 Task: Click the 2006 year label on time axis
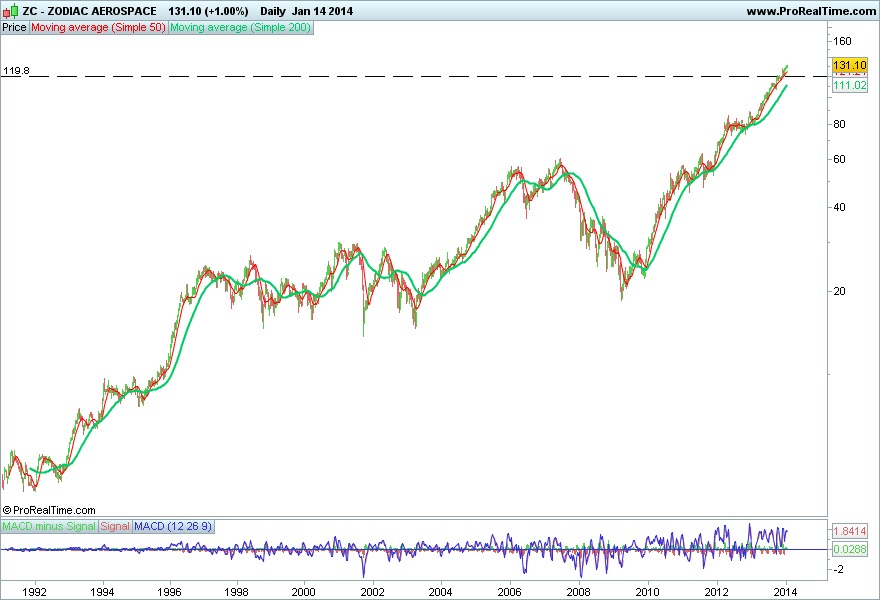[x=510, y=592]
